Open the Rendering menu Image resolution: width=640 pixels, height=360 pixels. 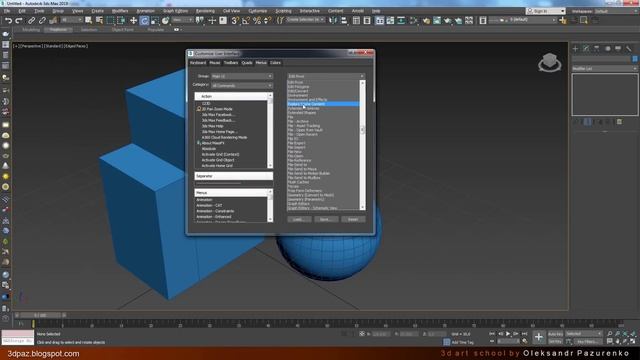click(x=205, y=11)
